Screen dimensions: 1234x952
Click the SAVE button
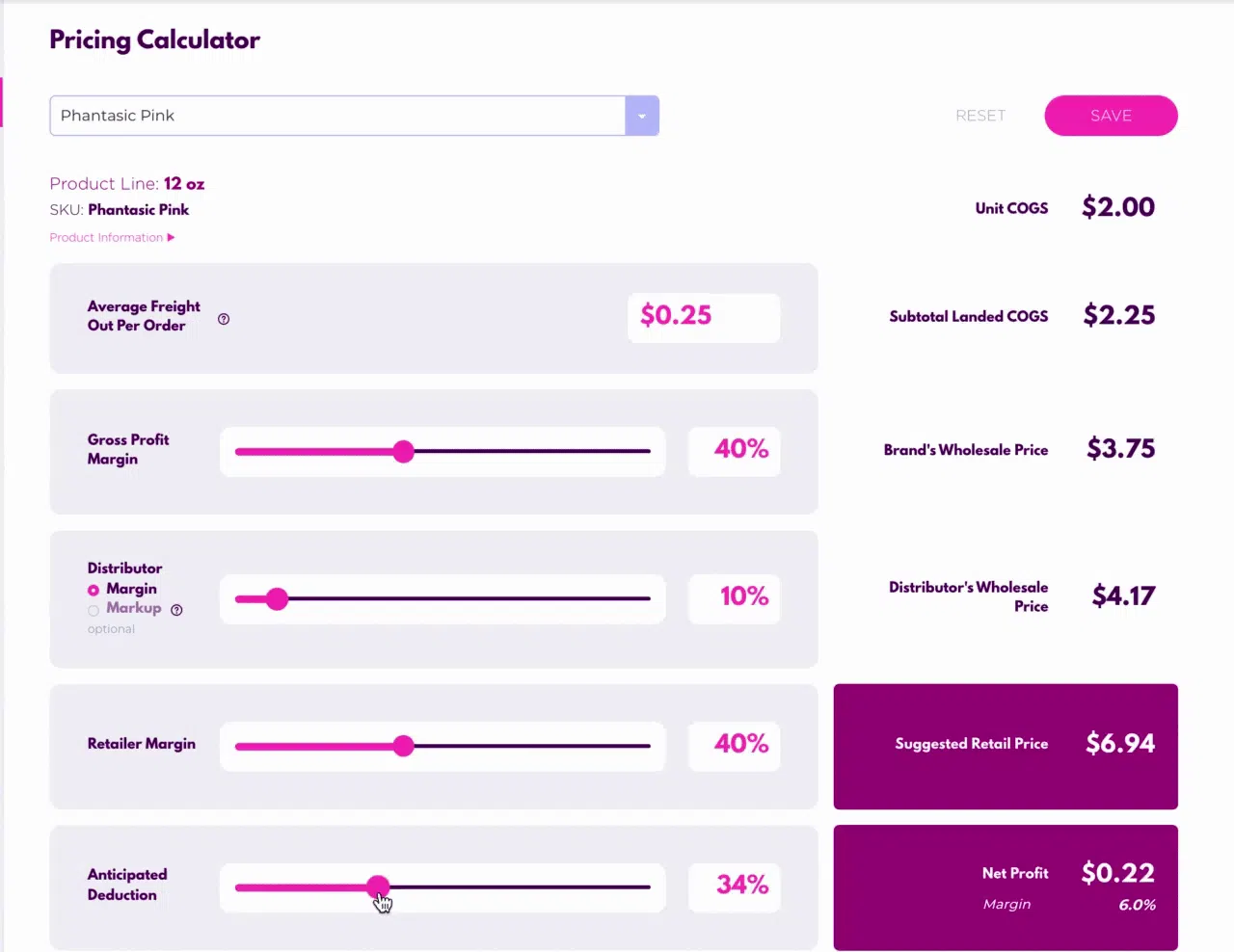tap(1111, 116)
